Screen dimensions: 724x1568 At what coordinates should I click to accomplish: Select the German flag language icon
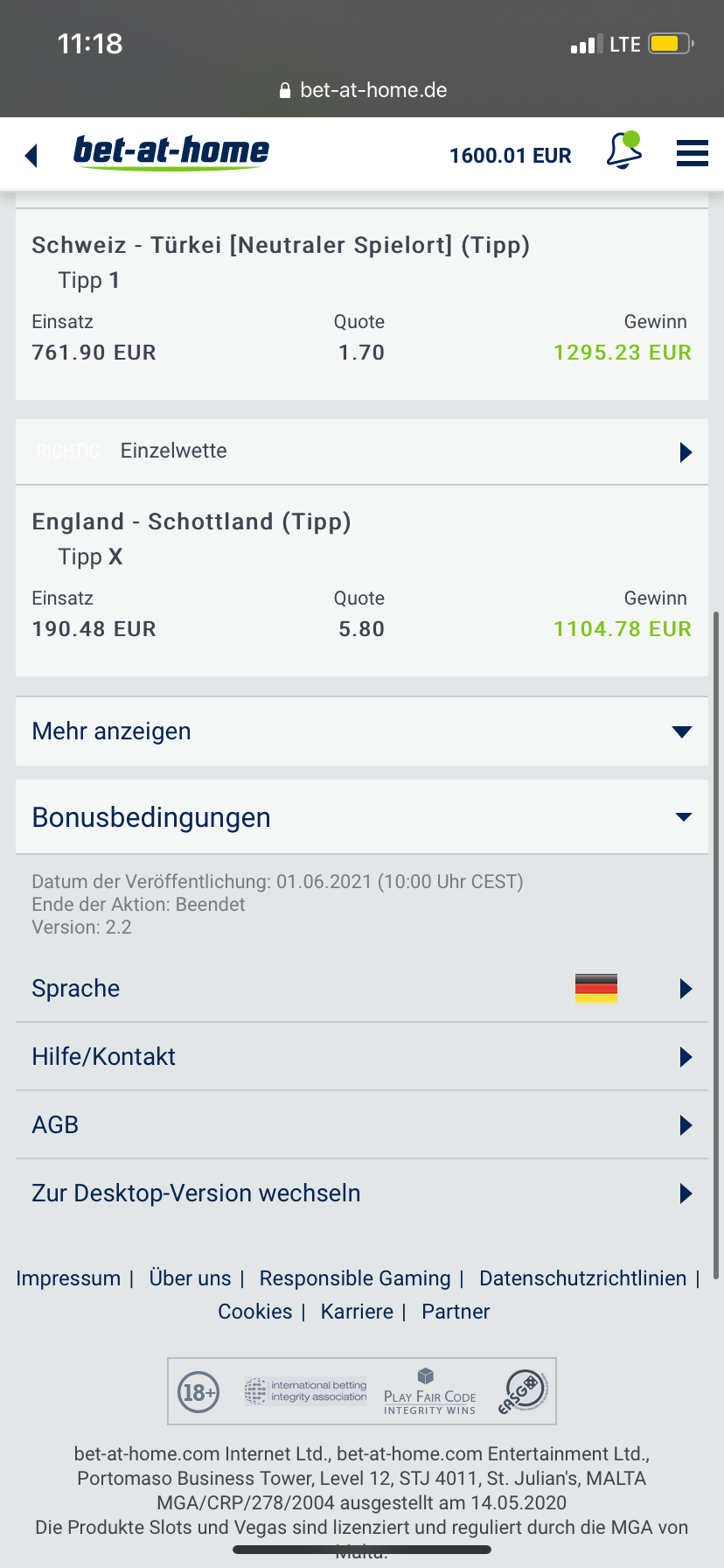pyautogui.click(x=596, y=989)
